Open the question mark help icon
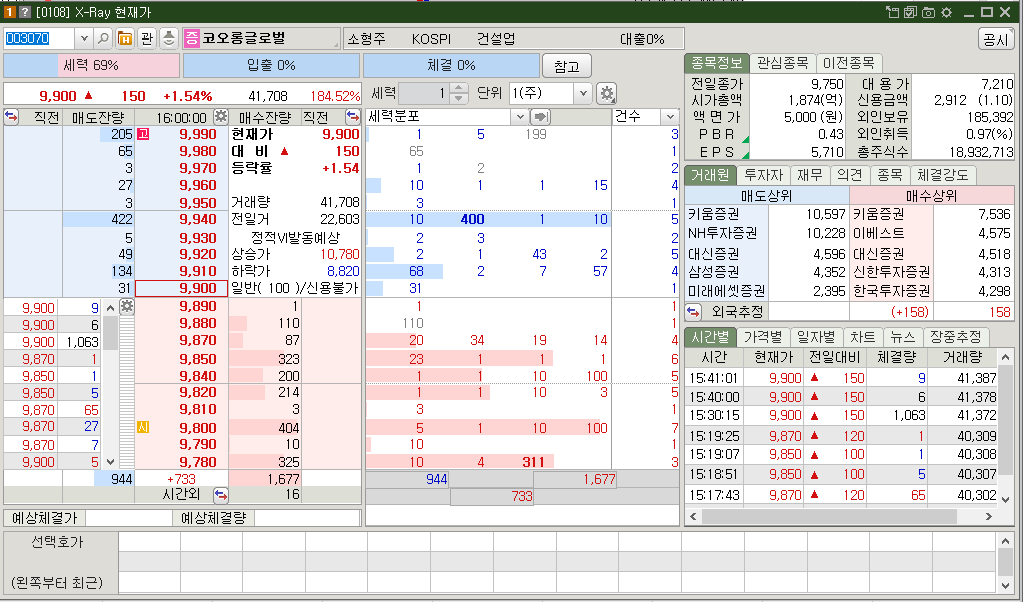The width and height of the screenshot is (1023, 602). (x=24, y=12)
